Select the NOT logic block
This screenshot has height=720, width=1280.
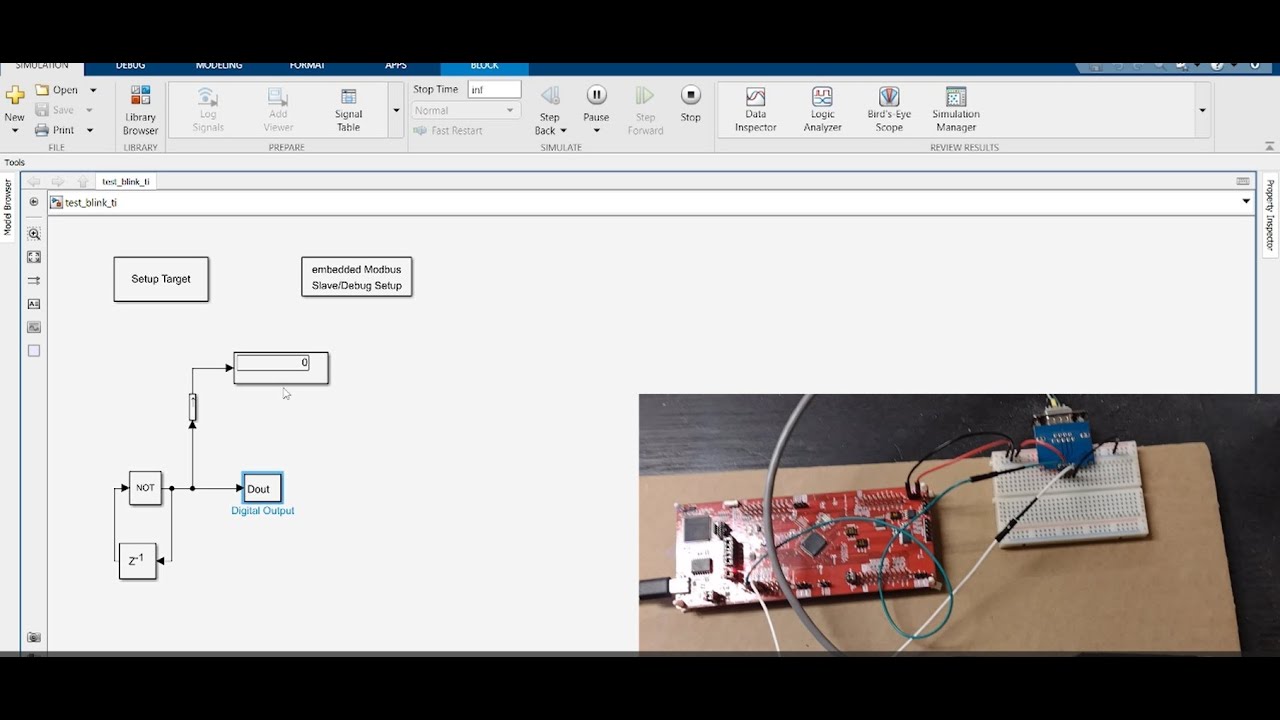(145, 488)
